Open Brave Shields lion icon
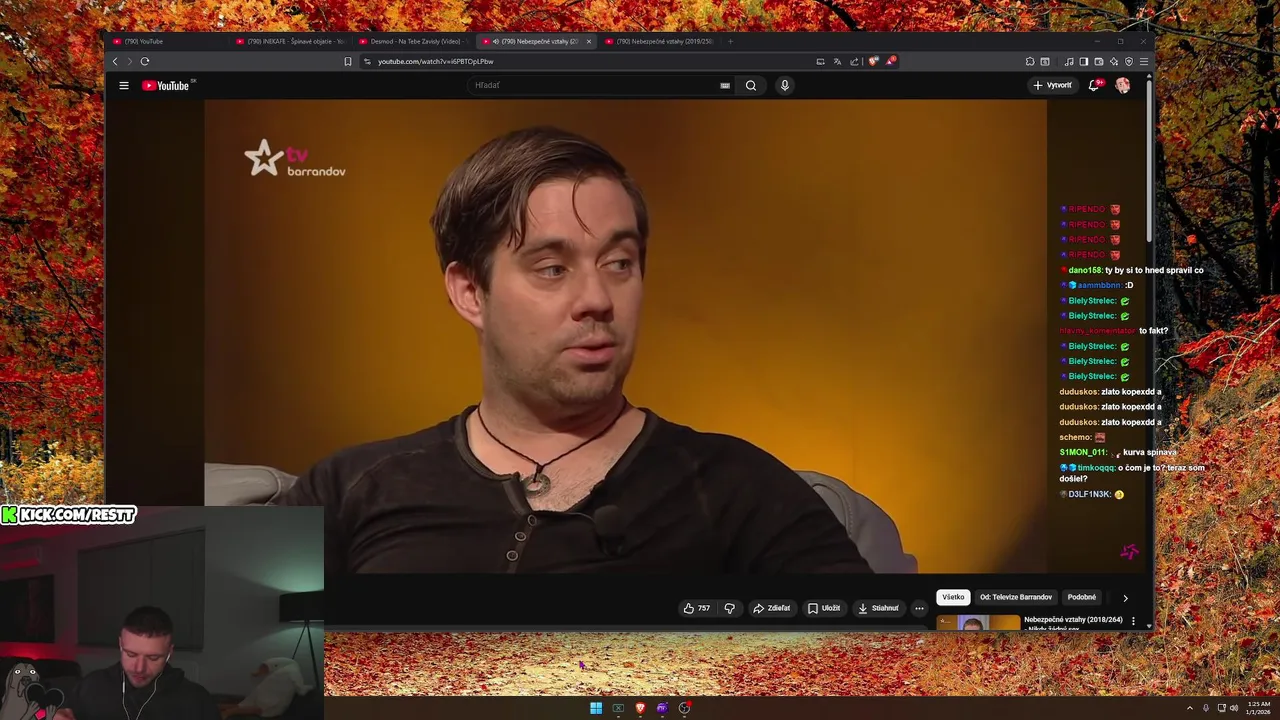 873,61
